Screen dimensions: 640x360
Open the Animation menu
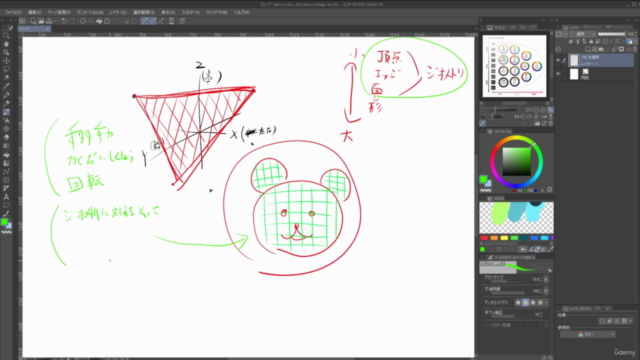(90, 12)
